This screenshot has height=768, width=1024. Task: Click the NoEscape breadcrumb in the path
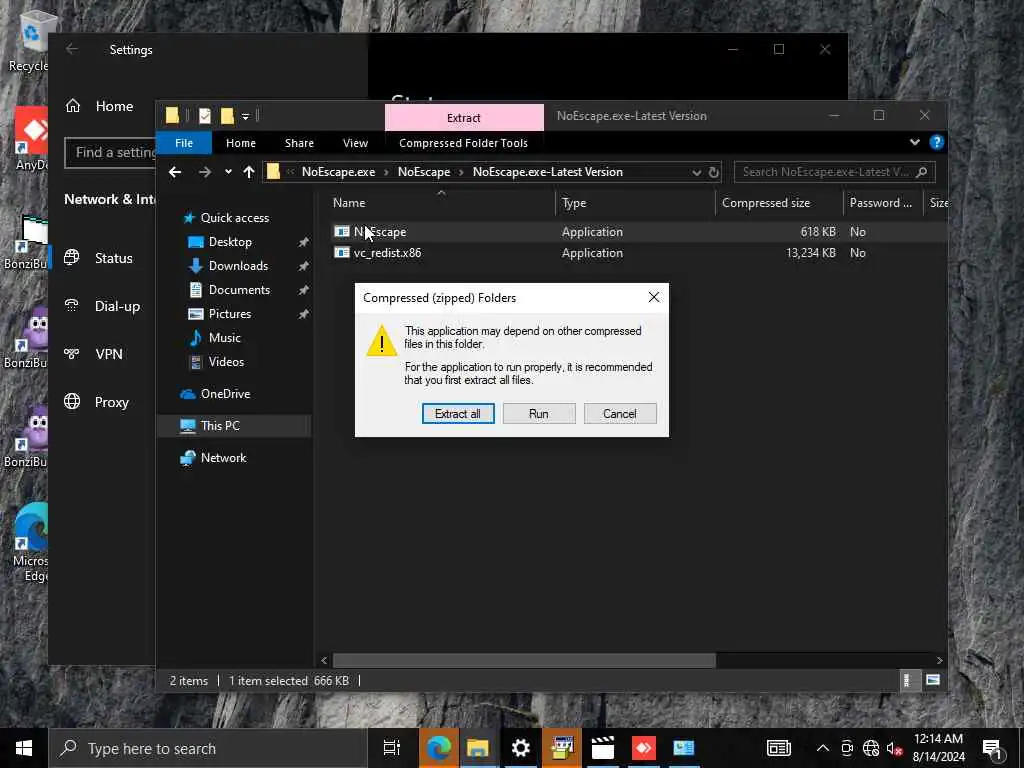[x=424, y=172]
